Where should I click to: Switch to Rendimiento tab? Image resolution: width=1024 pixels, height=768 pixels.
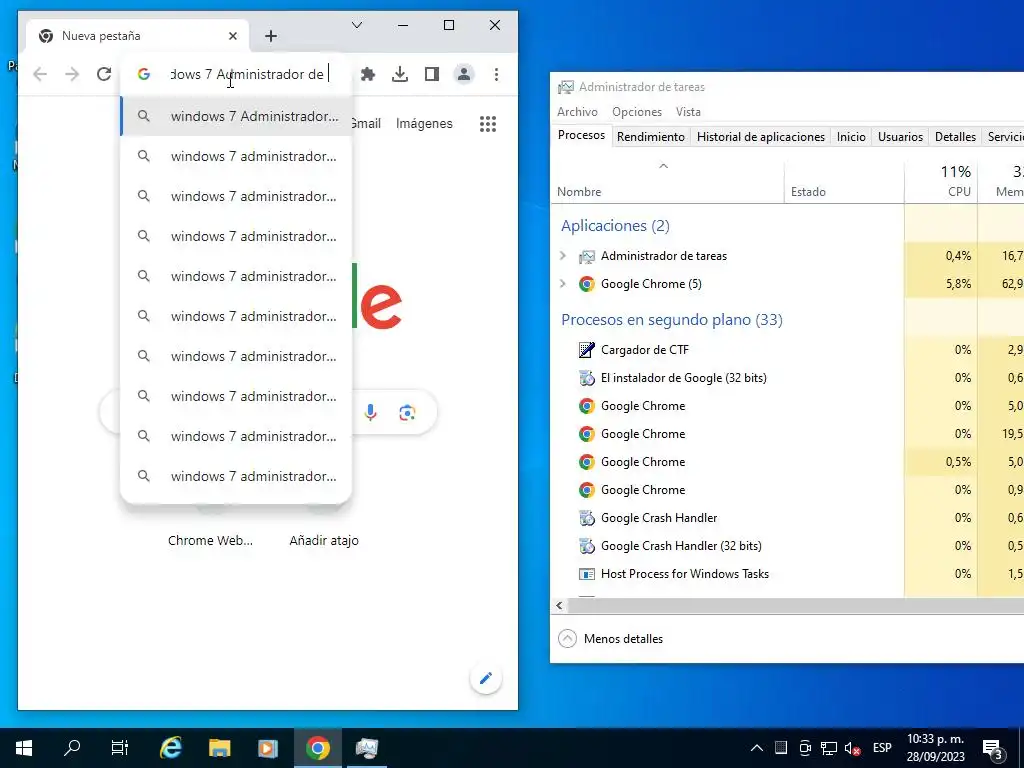click(x=651, y=136)
